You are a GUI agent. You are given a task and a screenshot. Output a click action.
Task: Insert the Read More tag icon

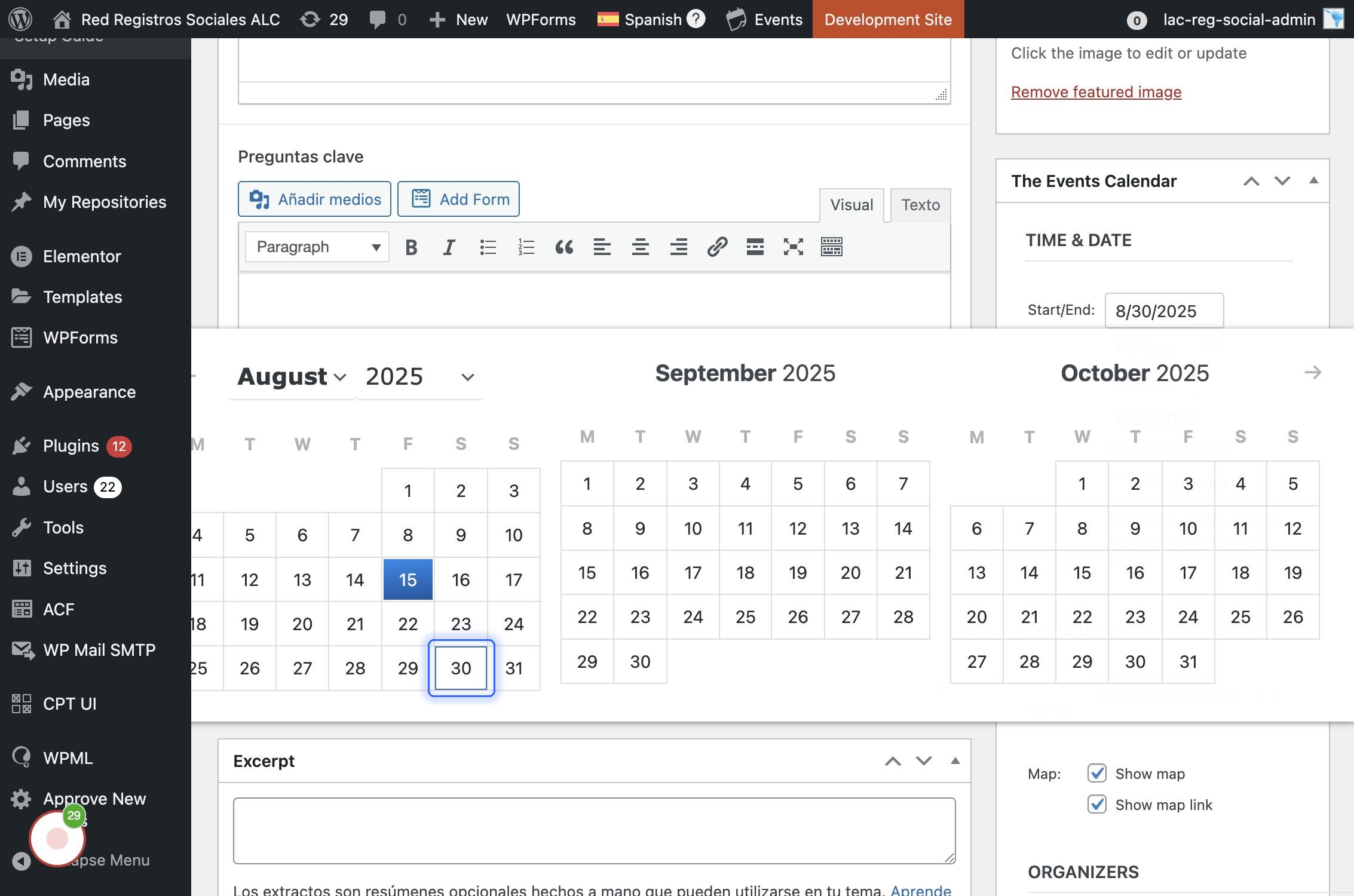[755, 247]
